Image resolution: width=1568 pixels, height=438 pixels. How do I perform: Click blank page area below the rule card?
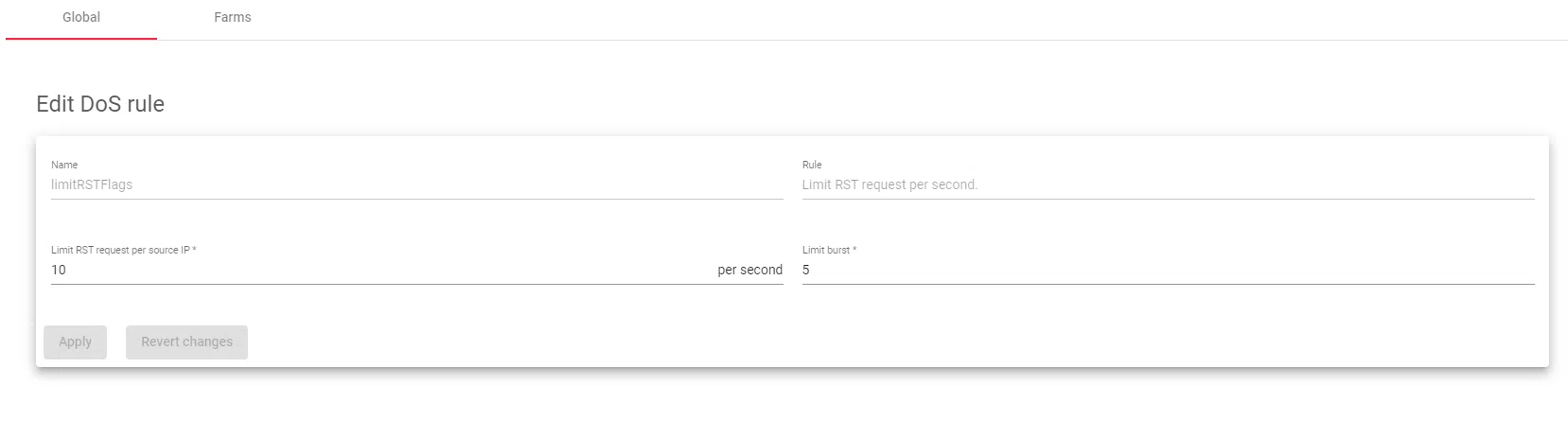[x=757, y=407]
